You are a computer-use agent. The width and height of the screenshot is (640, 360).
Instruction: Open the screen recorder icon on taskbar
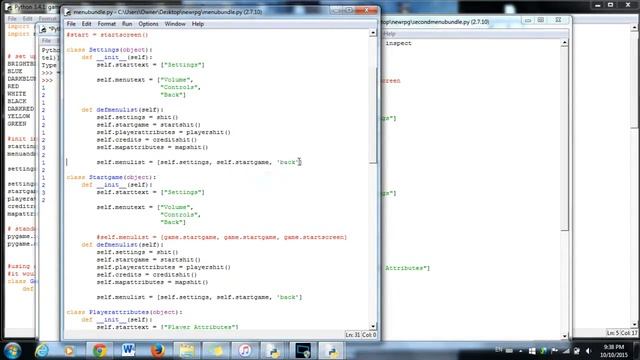point(303,351)
